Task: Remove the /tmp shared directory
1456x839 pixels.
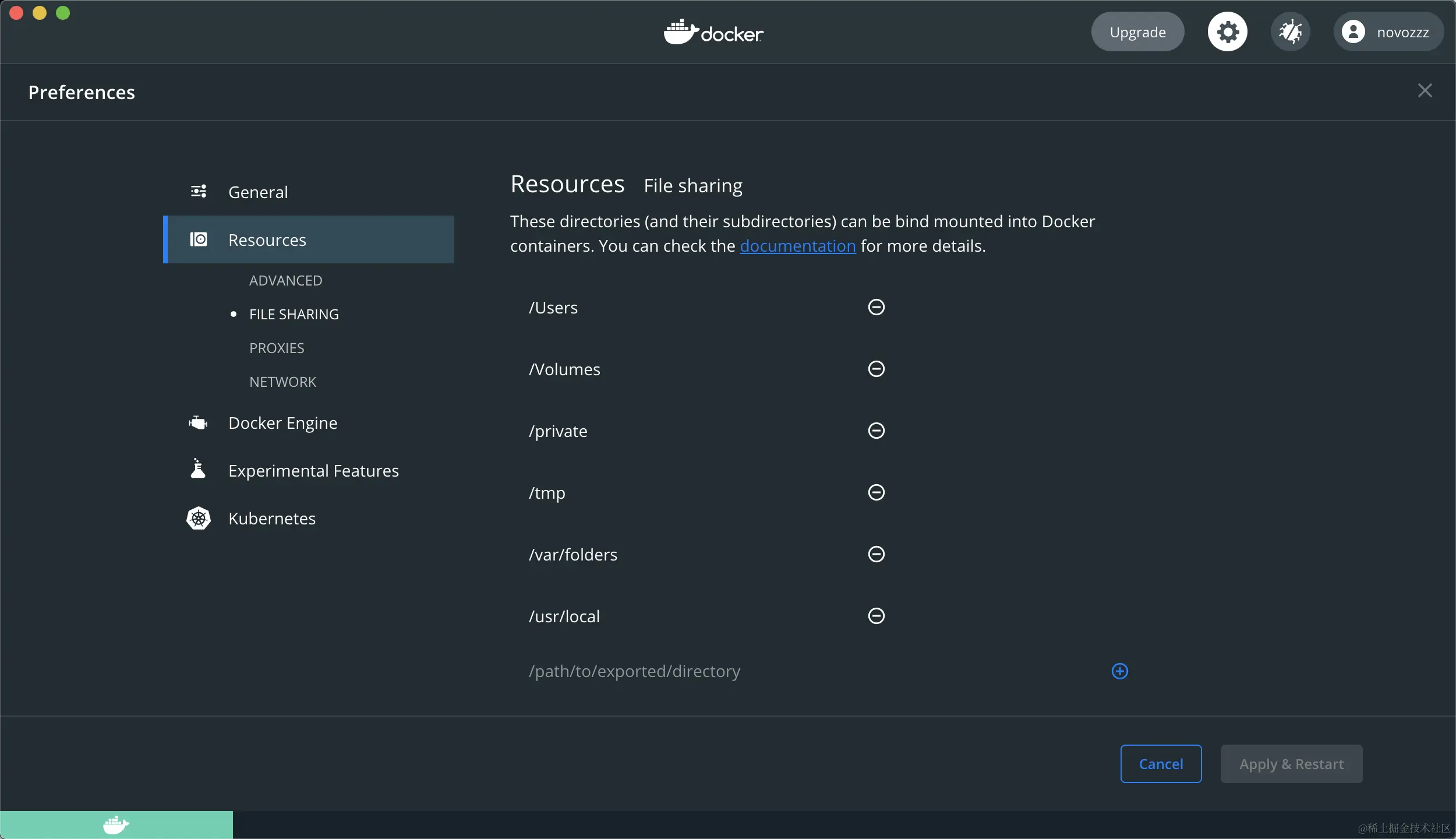Action: click(876, 492)
